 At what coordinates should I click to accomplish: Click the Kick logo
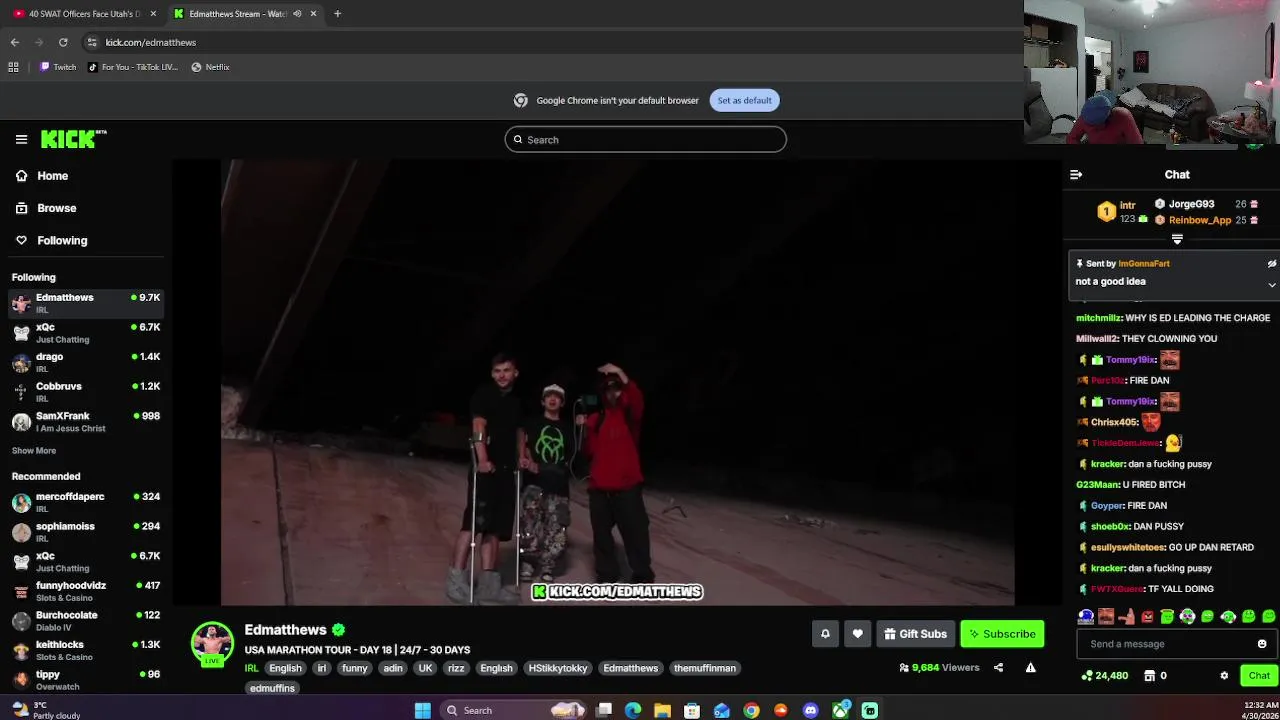point(73,139)
